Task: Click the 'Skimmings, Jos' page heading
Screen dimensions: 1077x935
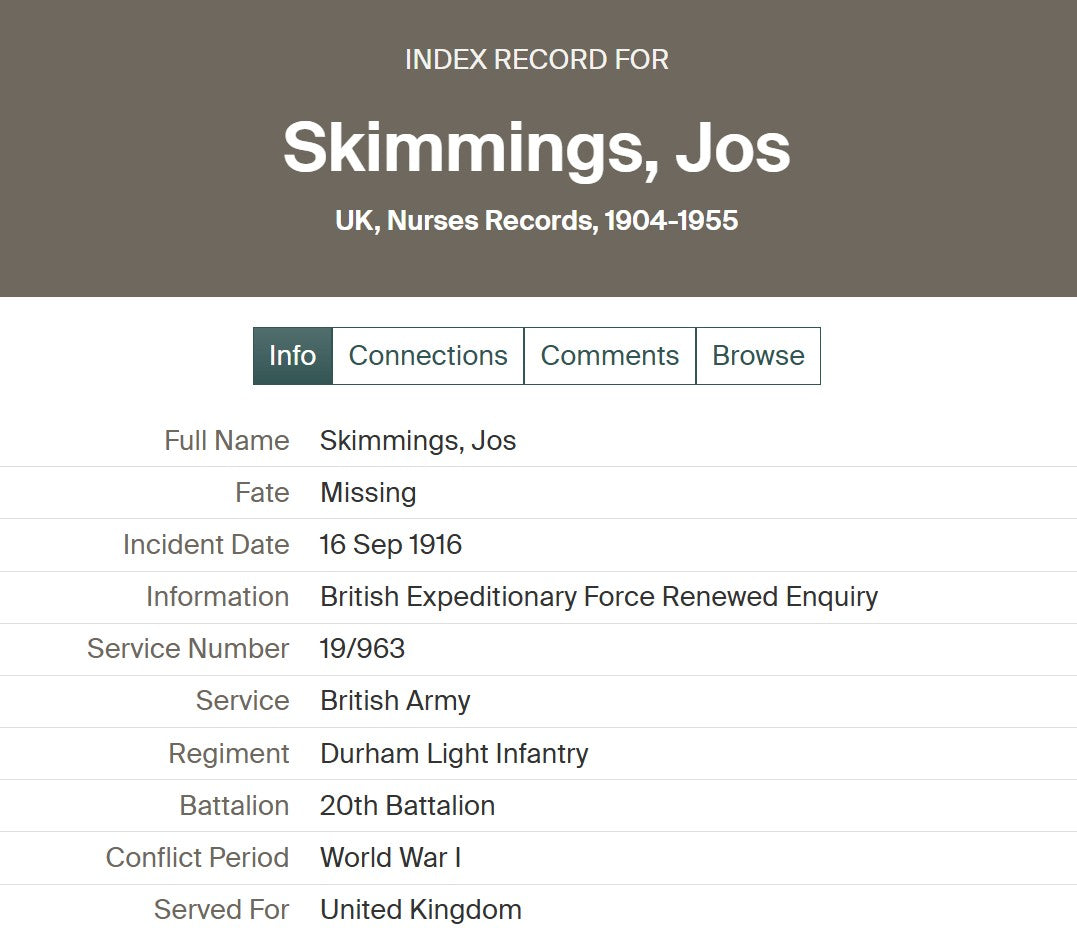Action: [537, 148]
